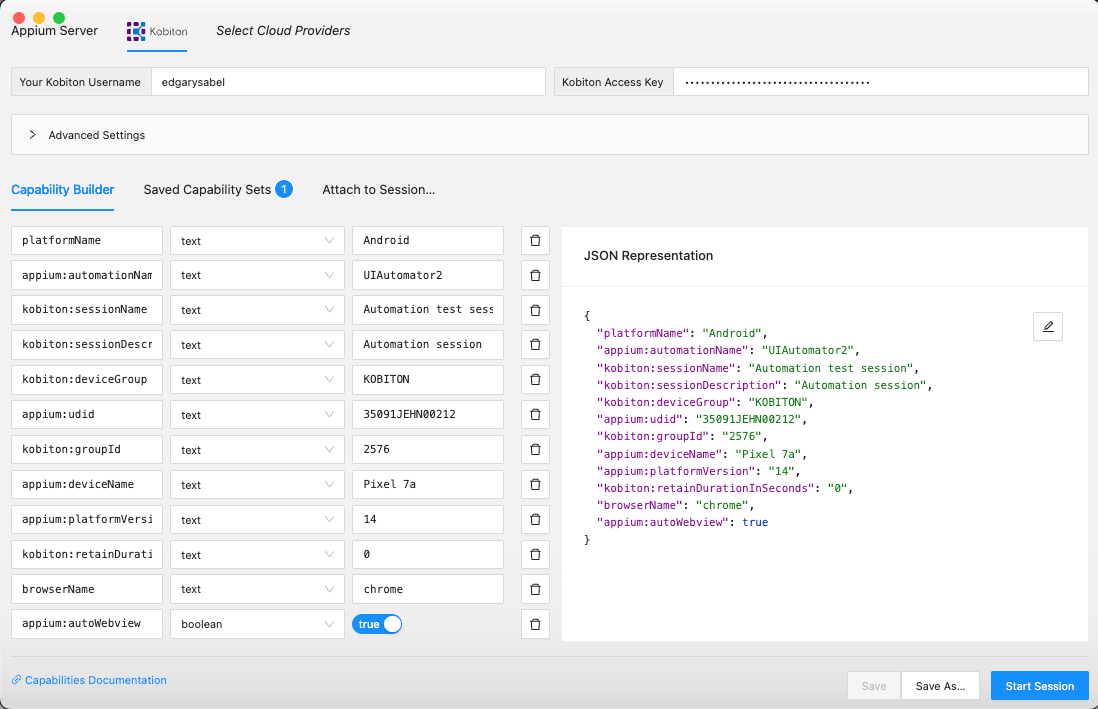The image size is (1098, 709).
Task: Delete the kobiton:retainDuration capability row
Action: [x=535, y=554]
